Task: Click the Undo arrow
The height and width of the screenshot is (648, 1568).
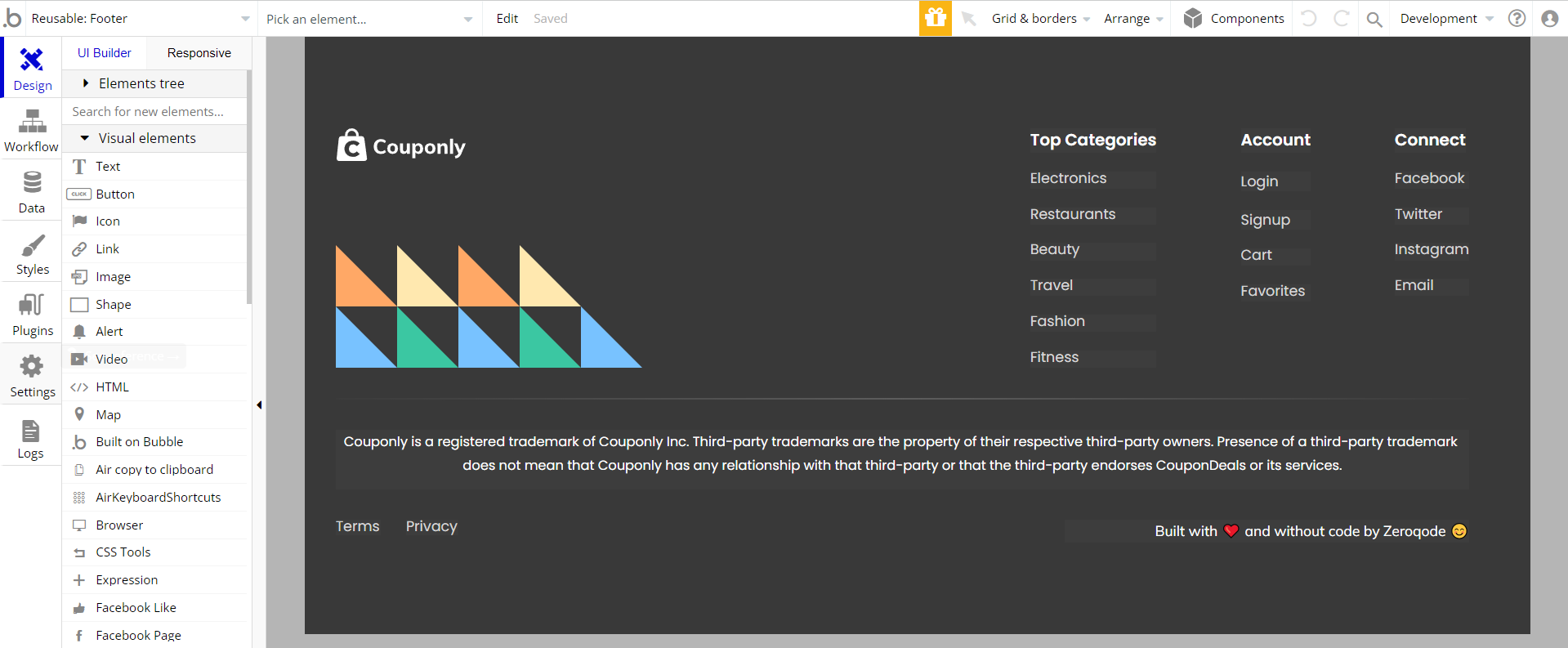Action: [1309, 18]
